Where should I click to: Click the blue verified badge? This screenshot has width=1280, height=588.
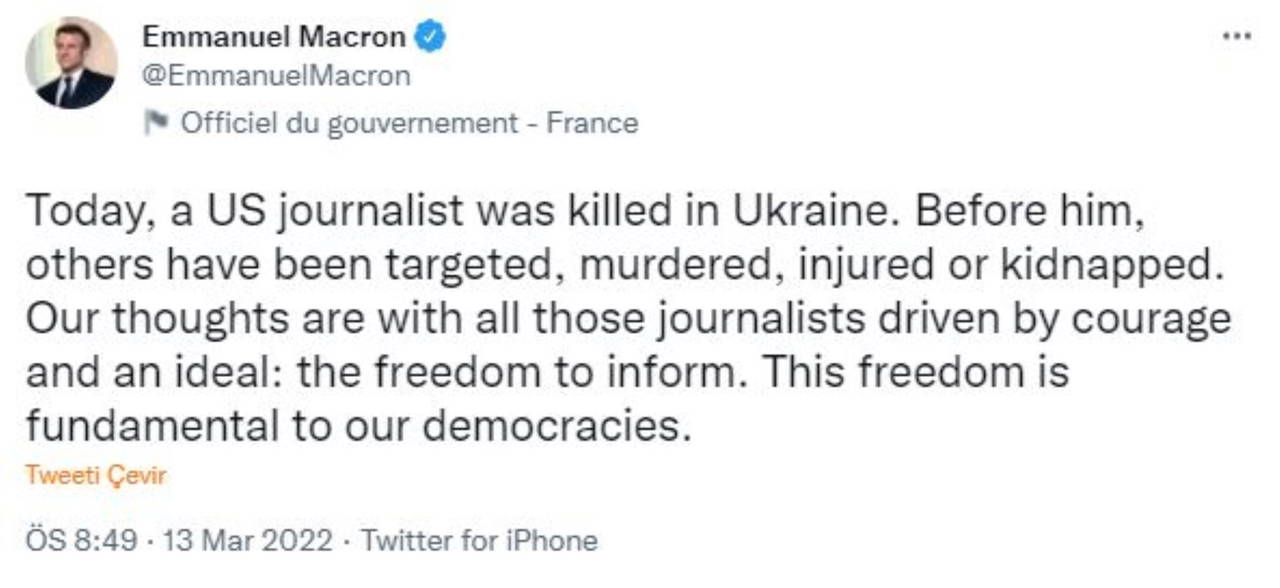pos(430,38)
